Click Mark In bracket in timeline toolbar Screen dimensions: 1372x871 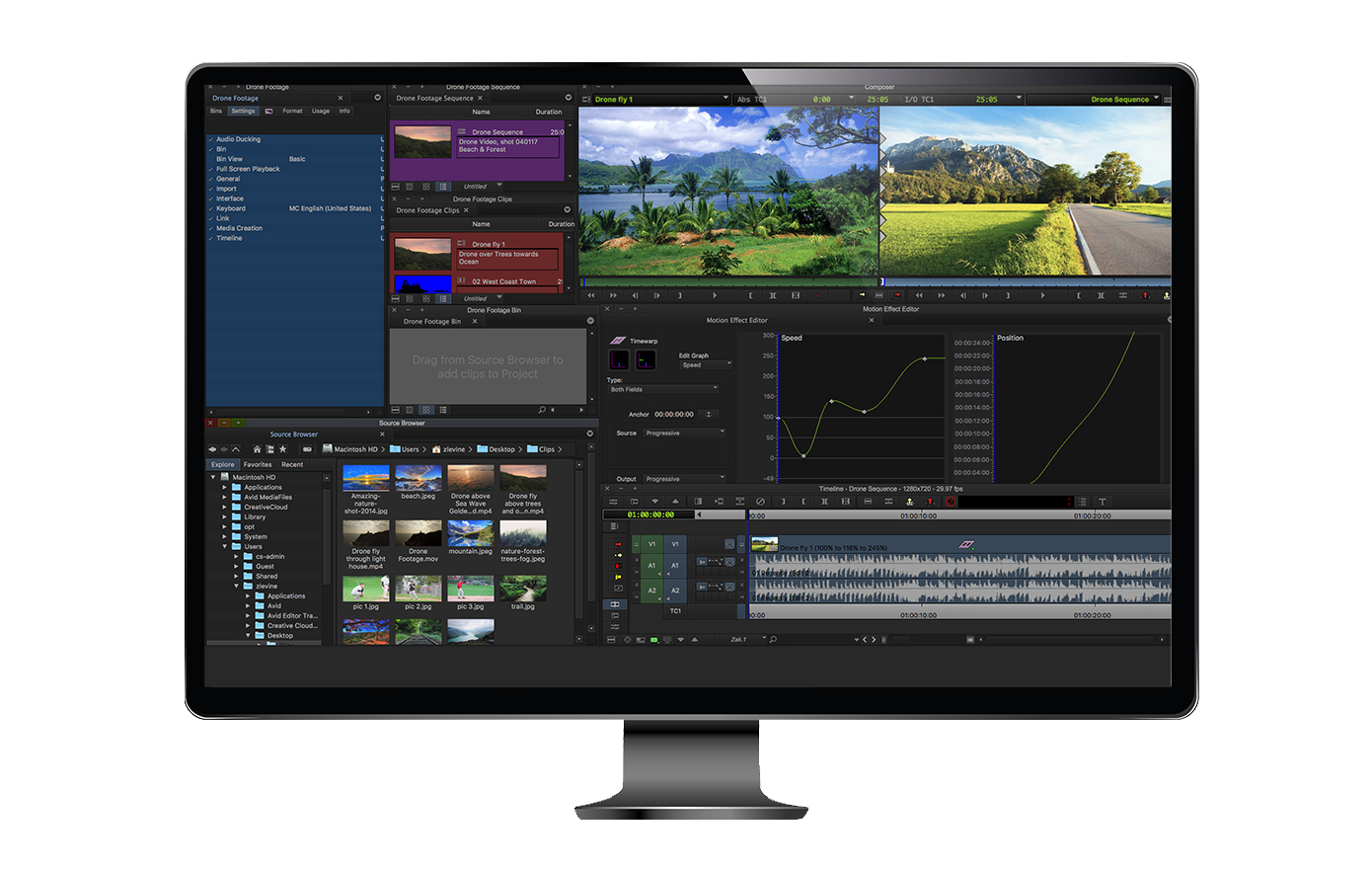coord(783,502)
